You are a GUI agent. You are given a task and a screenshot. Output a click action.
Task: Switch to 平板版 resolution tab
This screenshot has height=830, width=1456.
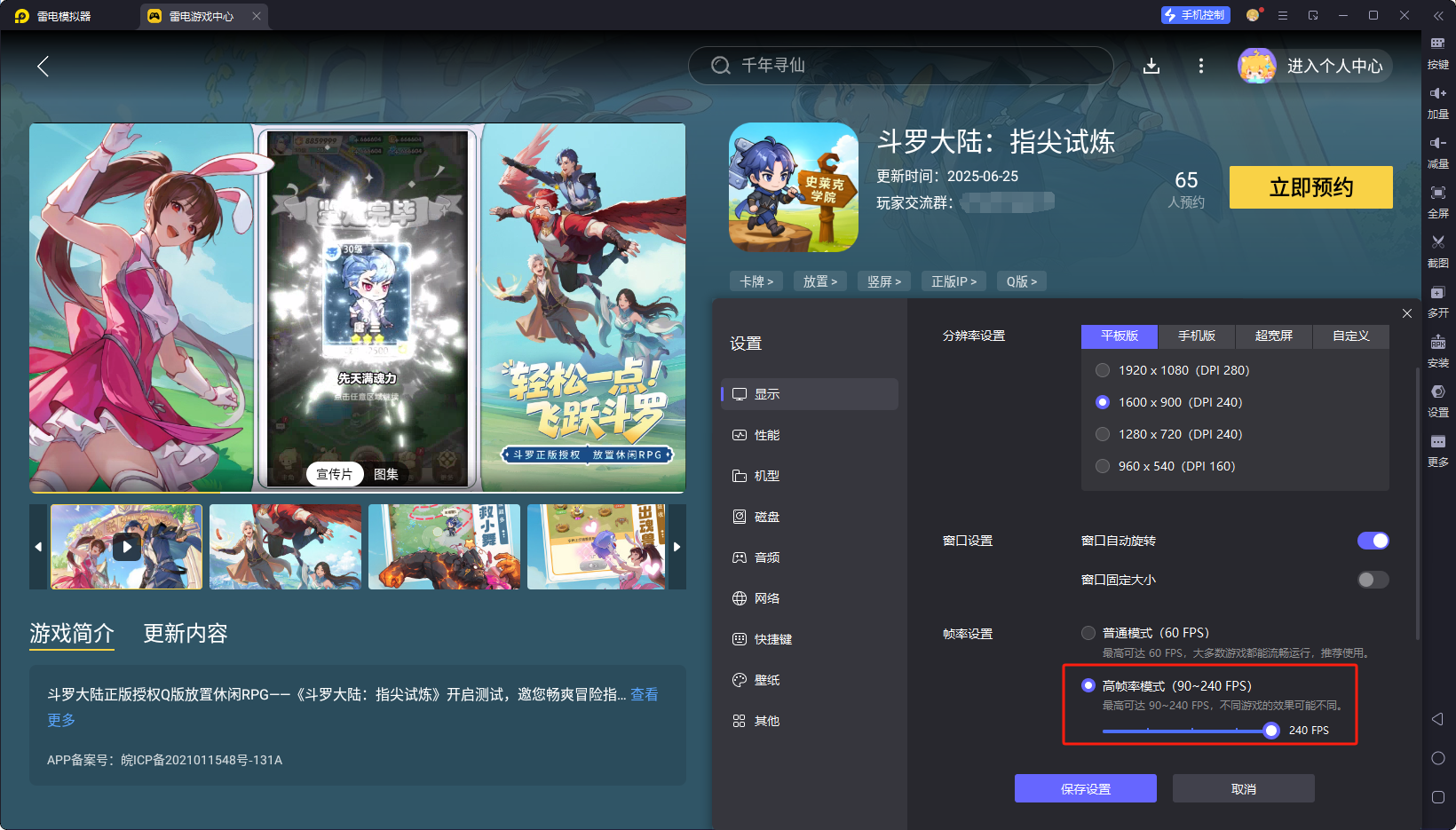click(x=1120, y=336)
